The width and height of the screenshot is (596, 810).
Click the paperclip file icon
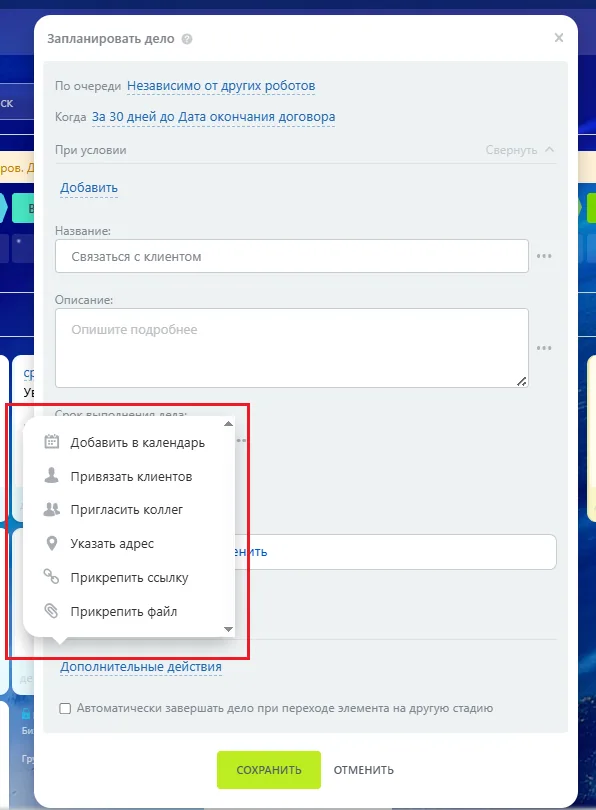coord(52,611)
